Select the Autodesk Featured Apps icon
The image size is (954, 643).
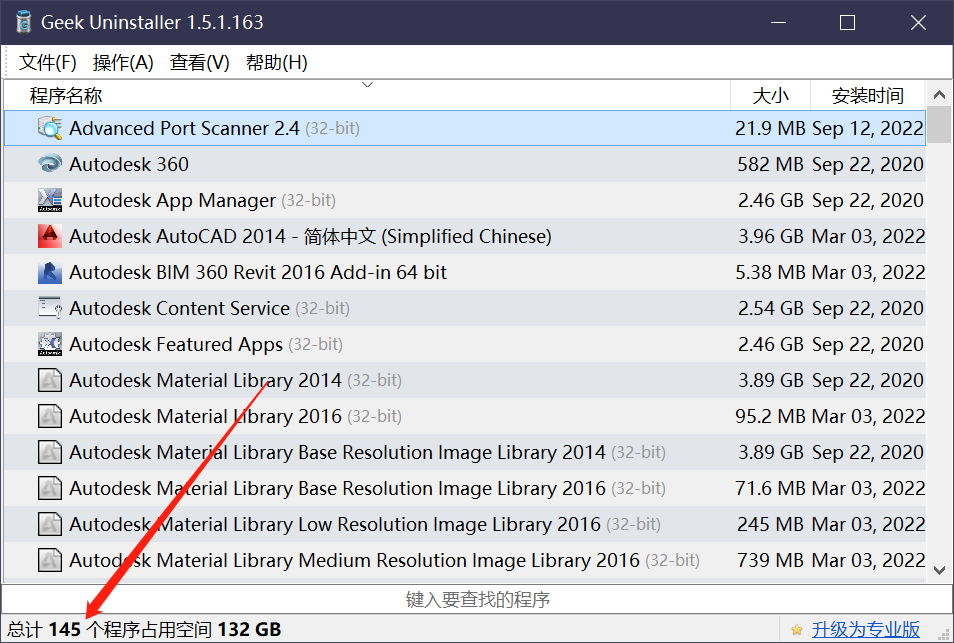point(50,344)
